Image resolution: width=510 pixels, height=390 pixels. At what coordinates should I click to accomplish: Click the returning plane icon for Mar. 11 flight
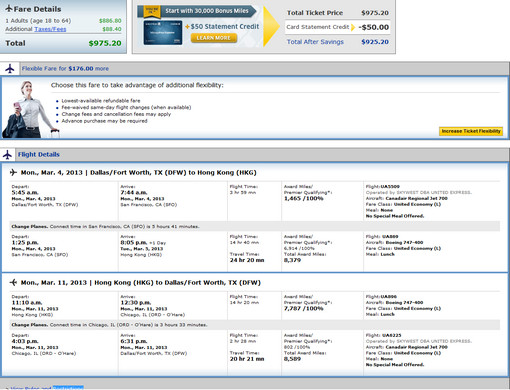[13, 282]
